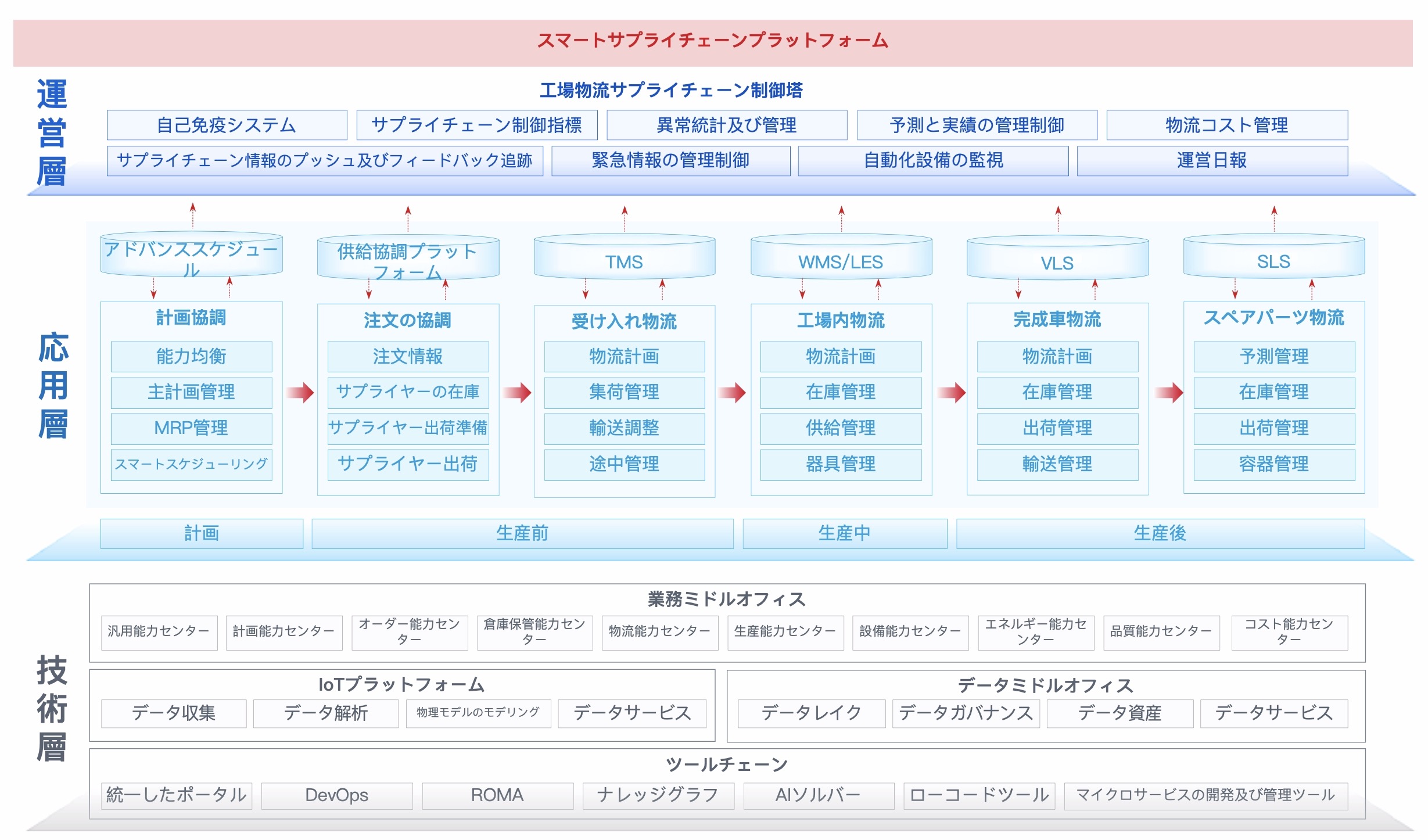The image size is (1428, 840).
Task: Select 供給管理 item
Action: 841,429
